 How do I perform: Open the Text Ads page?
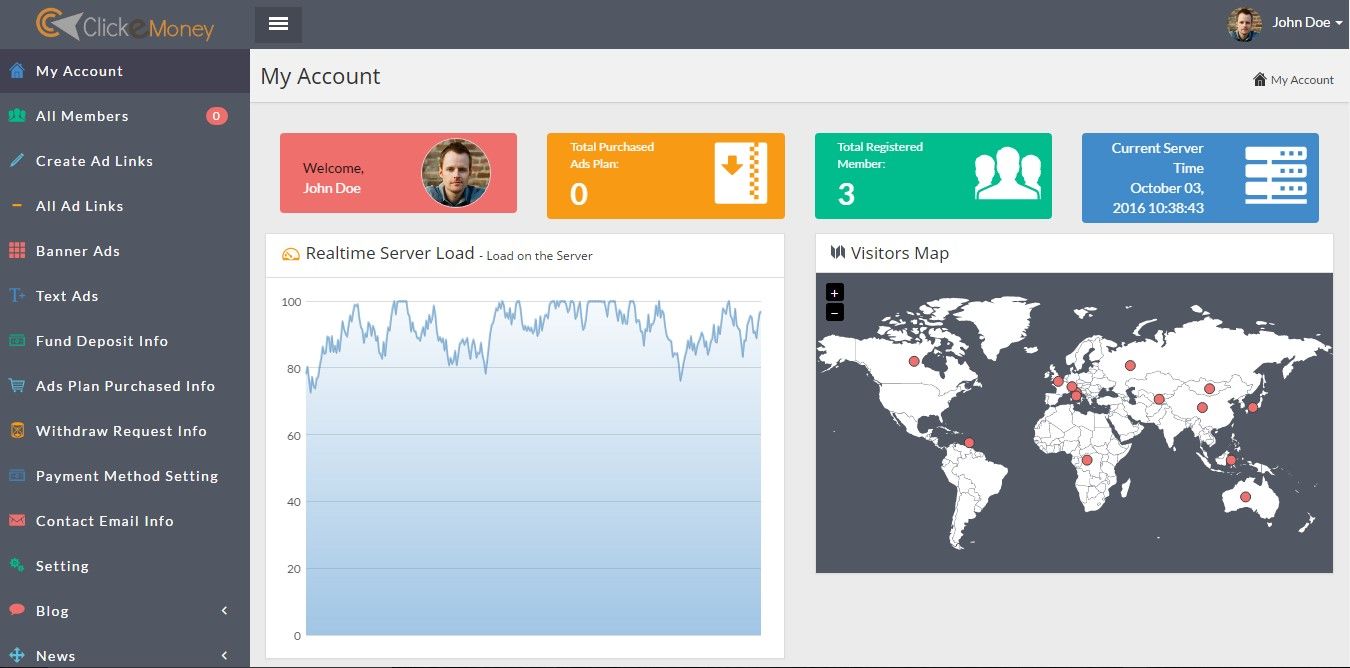[125, 296]
